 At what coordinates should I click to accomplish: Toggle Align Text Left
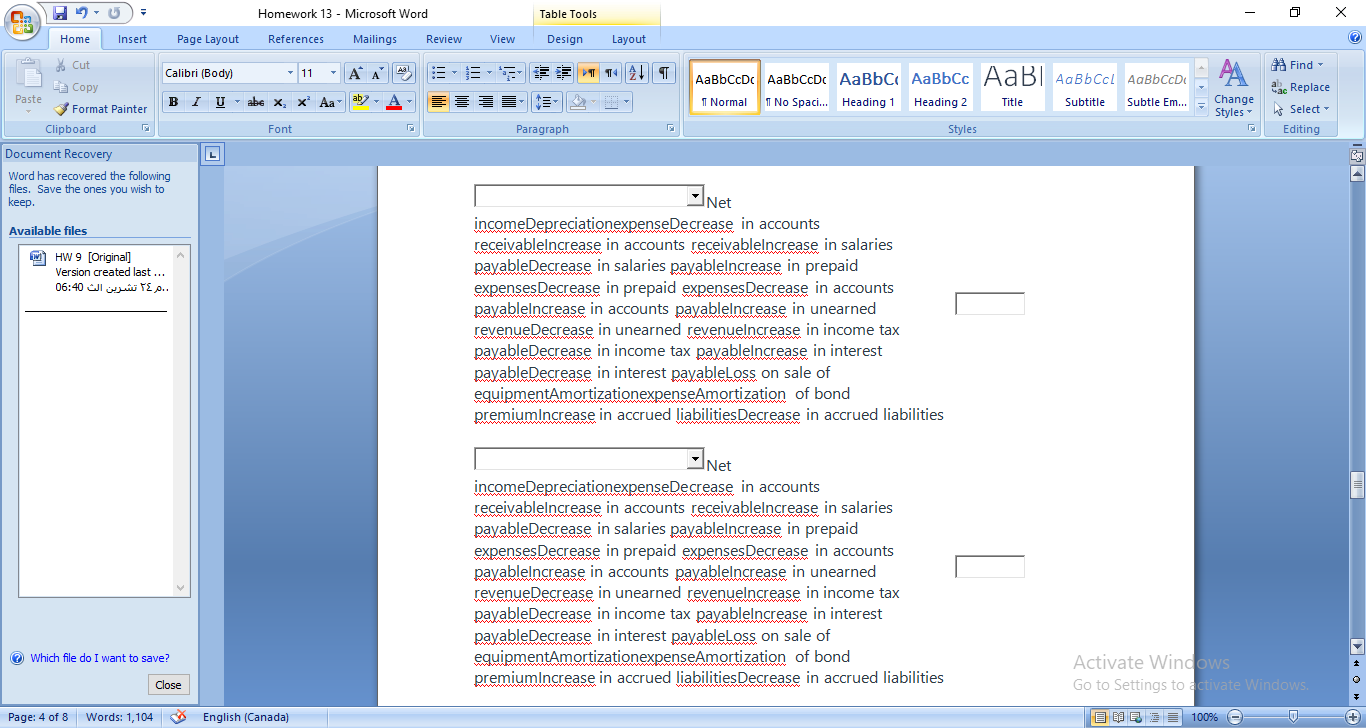[438, 102]
